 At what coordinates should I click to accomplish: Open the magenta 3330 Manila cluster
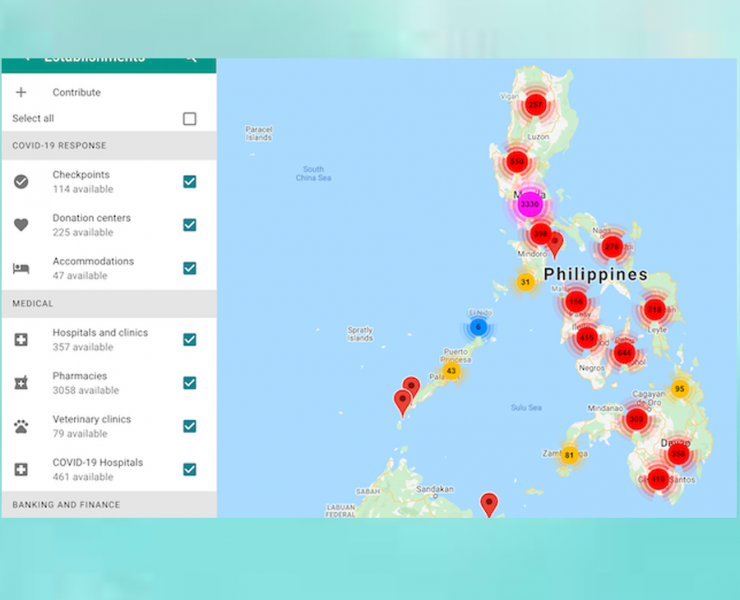[530, 204]
